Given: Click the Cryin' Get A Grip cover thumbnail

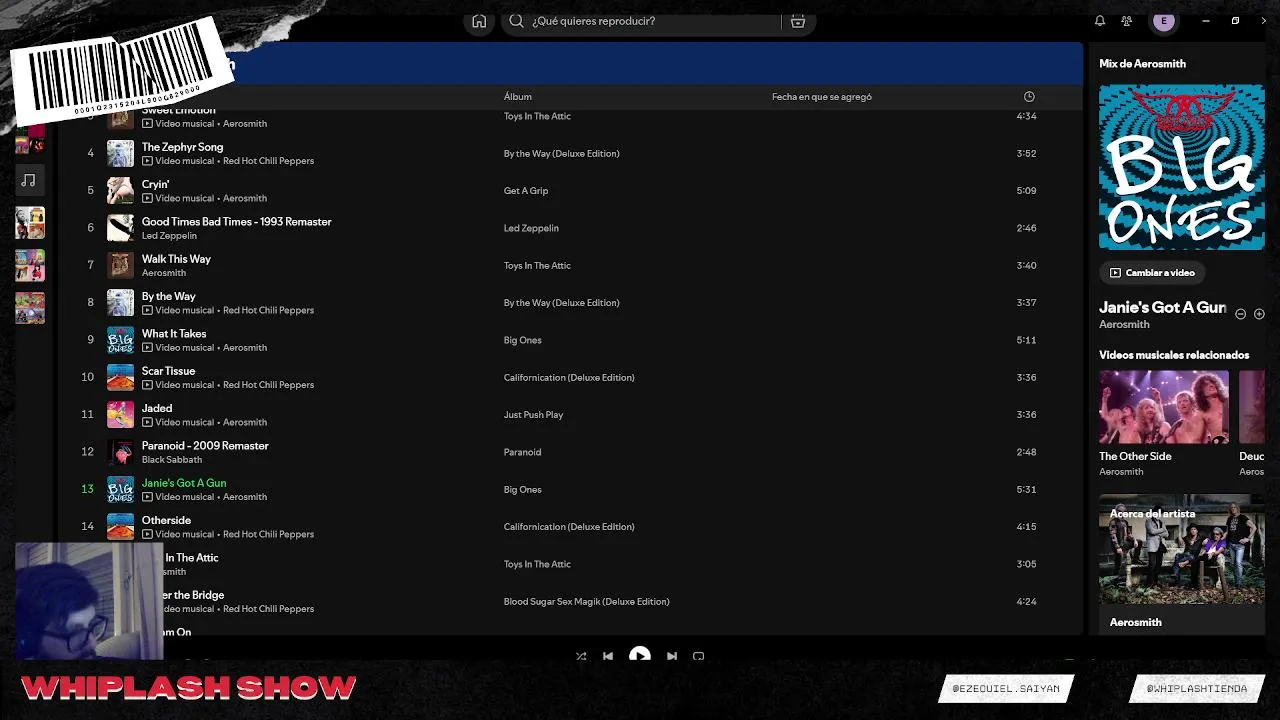Looking at the screenshot, I should (x=120, y=191).
